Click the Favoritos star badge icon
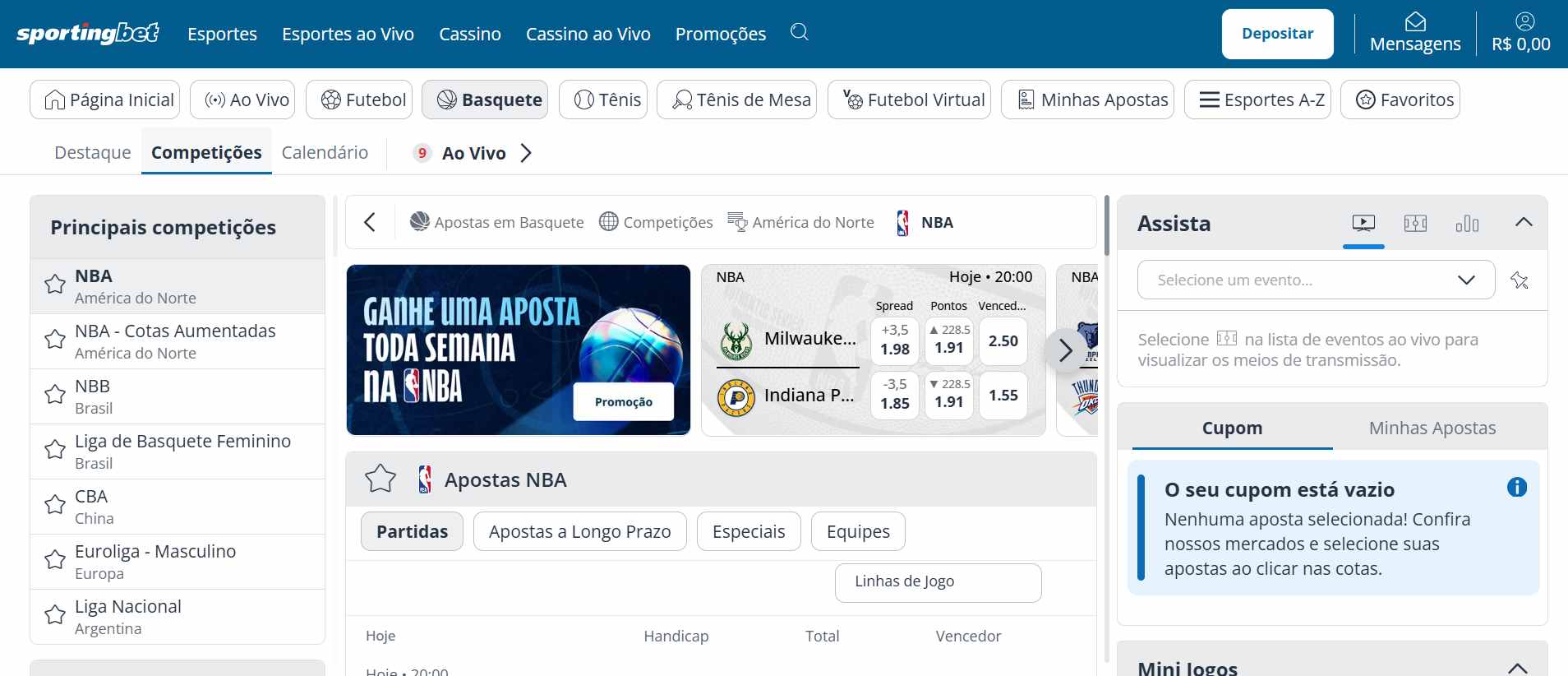The image size is (1568, 676). [x=1366, y=100]
